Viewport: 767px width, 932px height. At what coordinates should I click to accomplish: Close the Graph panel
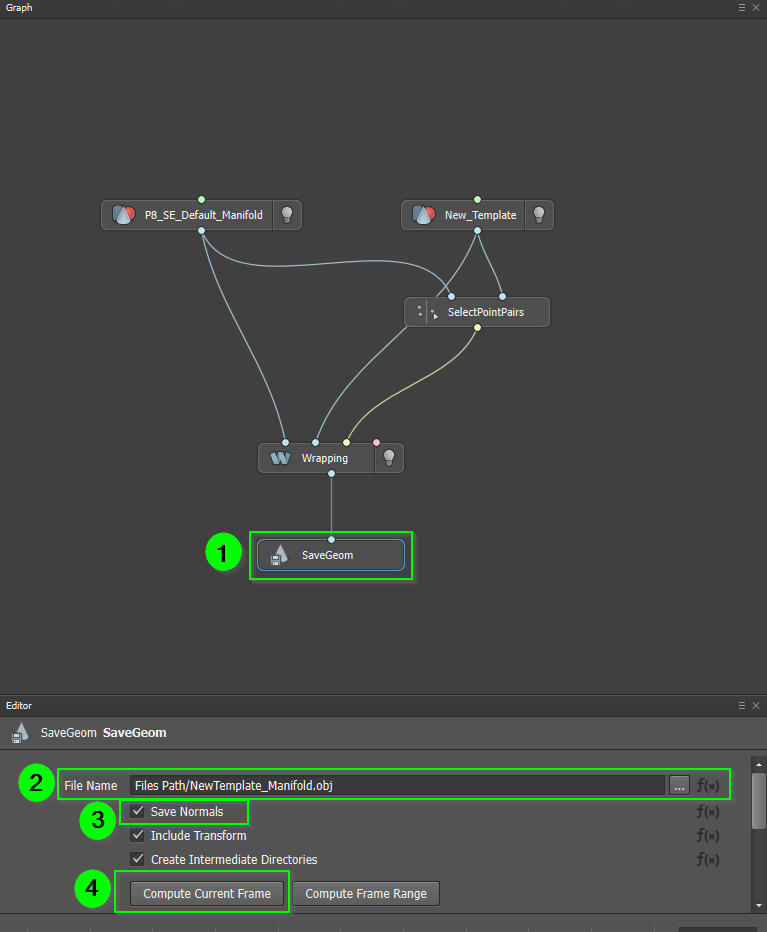point(756,8)
